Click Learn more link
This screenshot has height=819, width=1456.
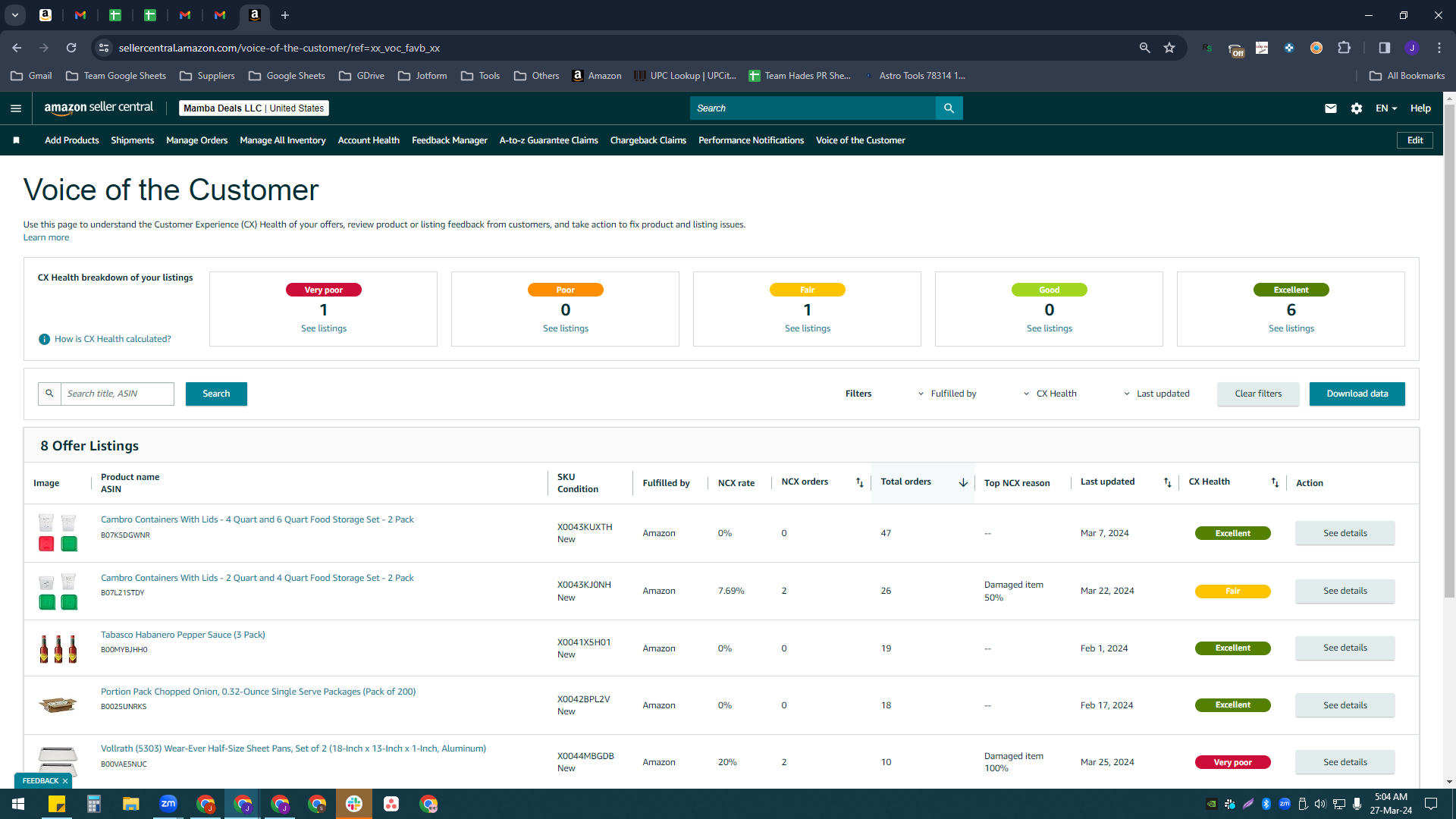(46, 237)
